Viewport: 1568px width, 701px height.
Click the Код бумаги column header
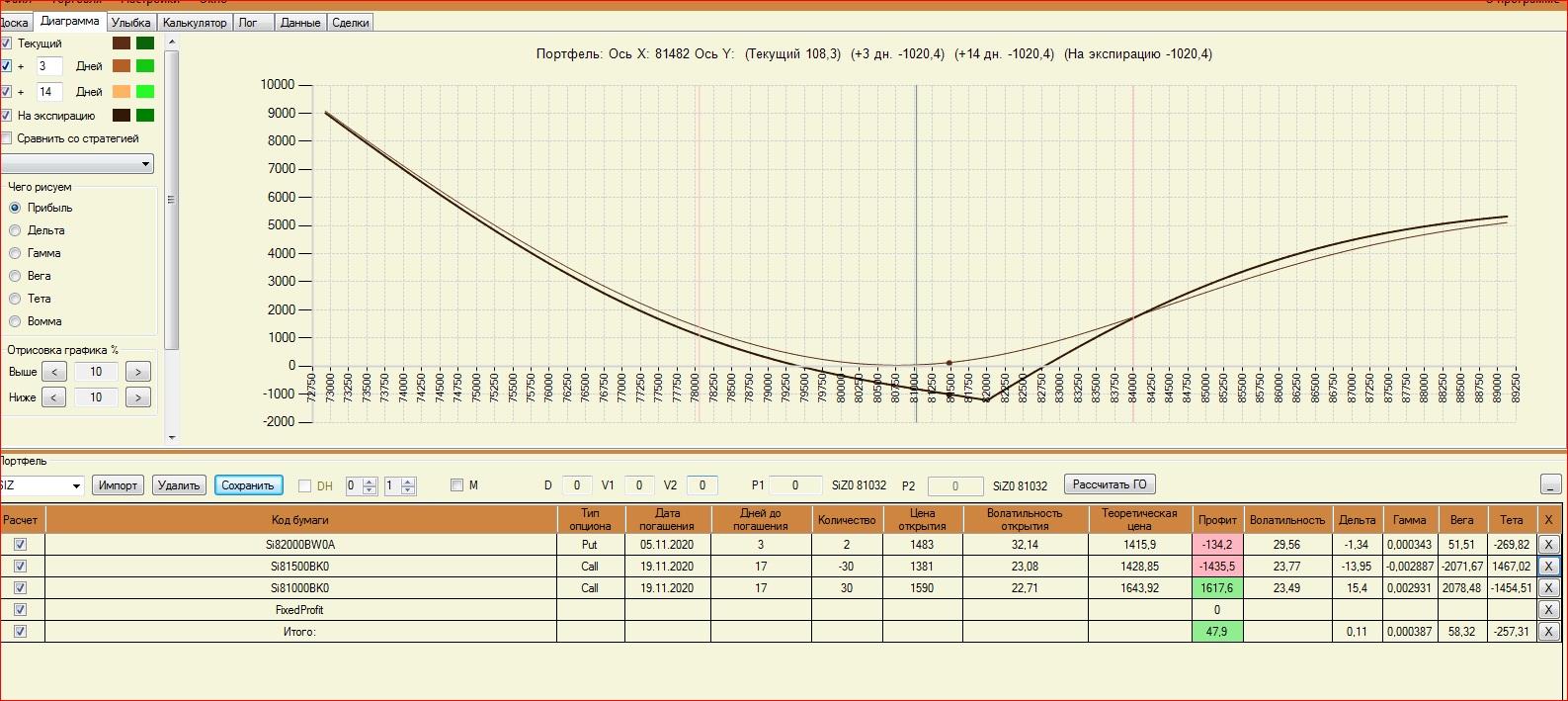[300, 519]
